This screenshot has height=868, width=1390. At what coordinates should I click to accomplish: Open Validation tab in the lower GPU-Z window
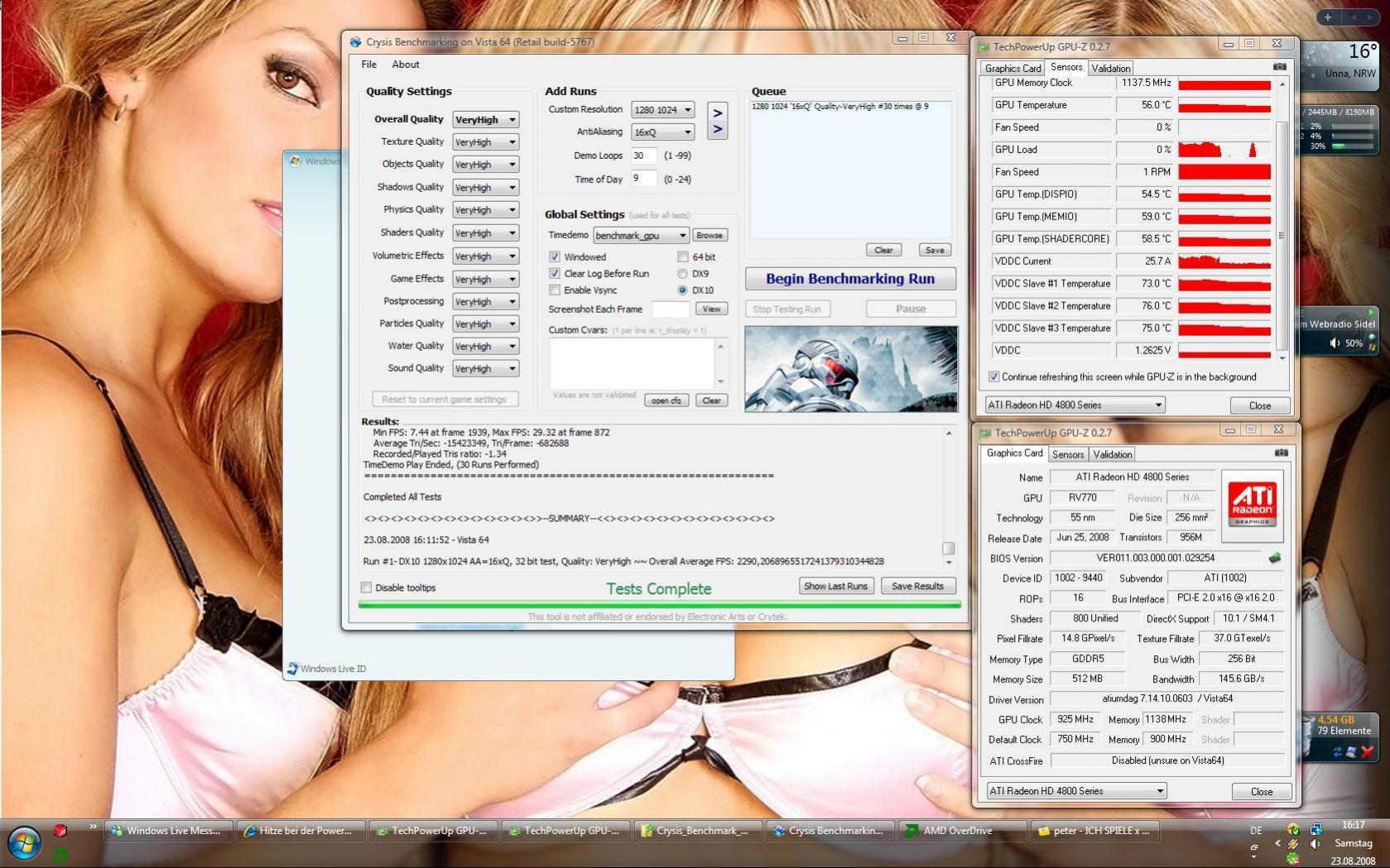click(x=1112, y=455)
